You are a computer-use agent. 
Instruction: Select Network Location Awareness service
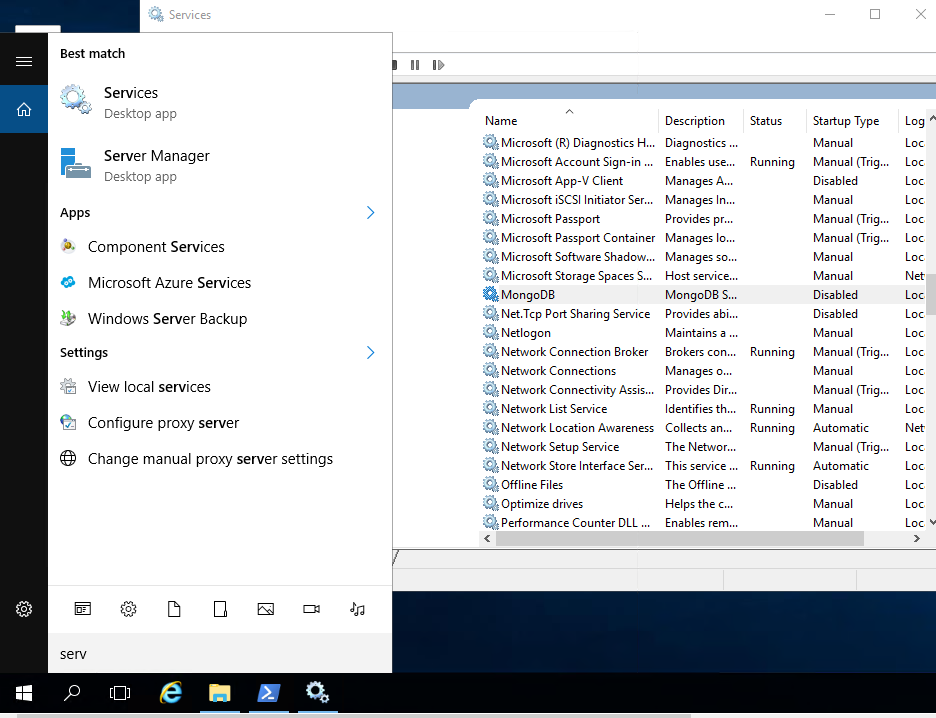click(703, 428)
